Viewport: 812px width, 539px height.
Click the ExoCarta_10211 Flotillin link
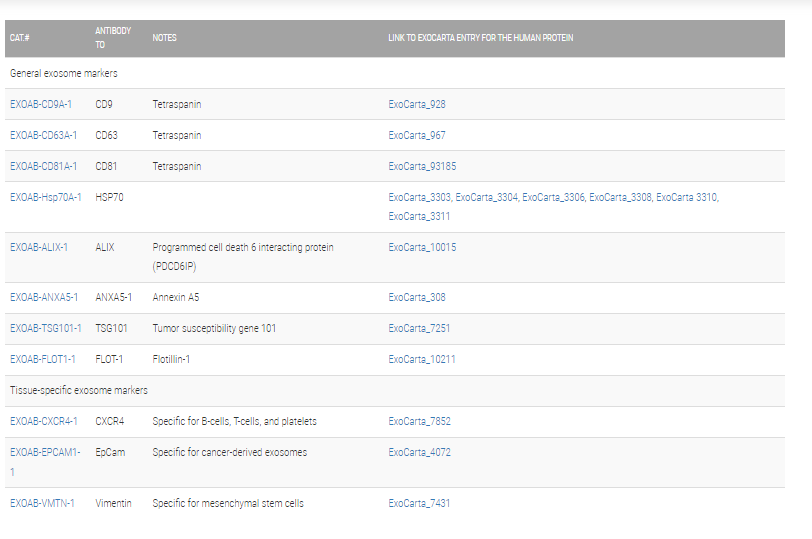(x=422, y=359)
